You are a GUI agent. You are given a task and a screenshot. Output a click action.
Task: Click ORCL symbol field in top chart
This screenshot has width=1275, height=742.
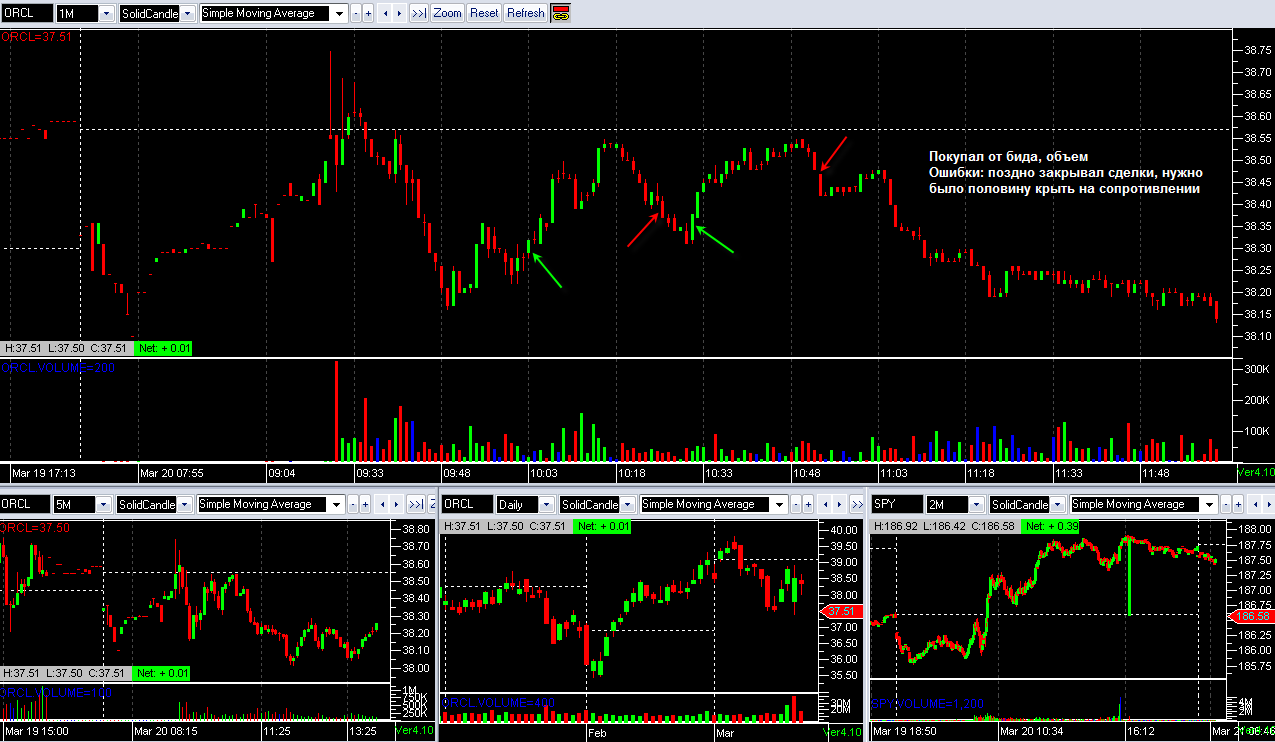(x=26, y=13)
